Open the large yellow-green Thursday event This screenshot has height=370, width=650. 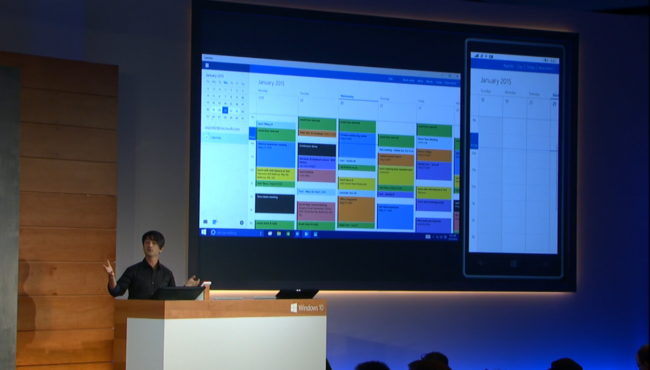click(x=396, y=175)
